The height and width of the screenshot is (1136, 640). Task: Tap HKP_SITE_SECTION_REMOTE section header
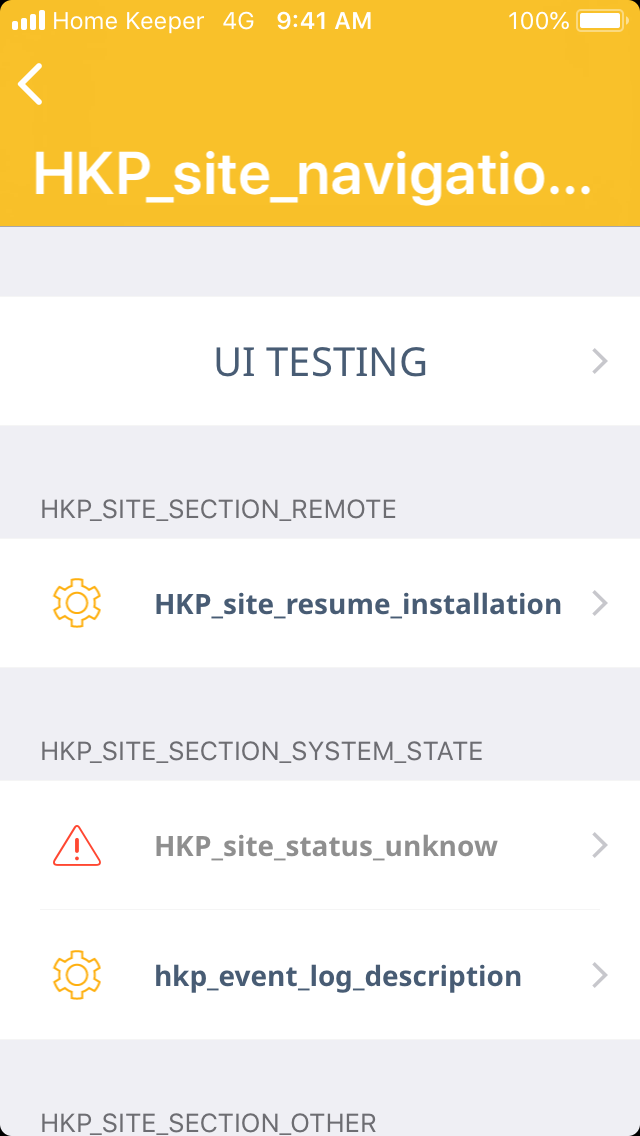[218, 509]
